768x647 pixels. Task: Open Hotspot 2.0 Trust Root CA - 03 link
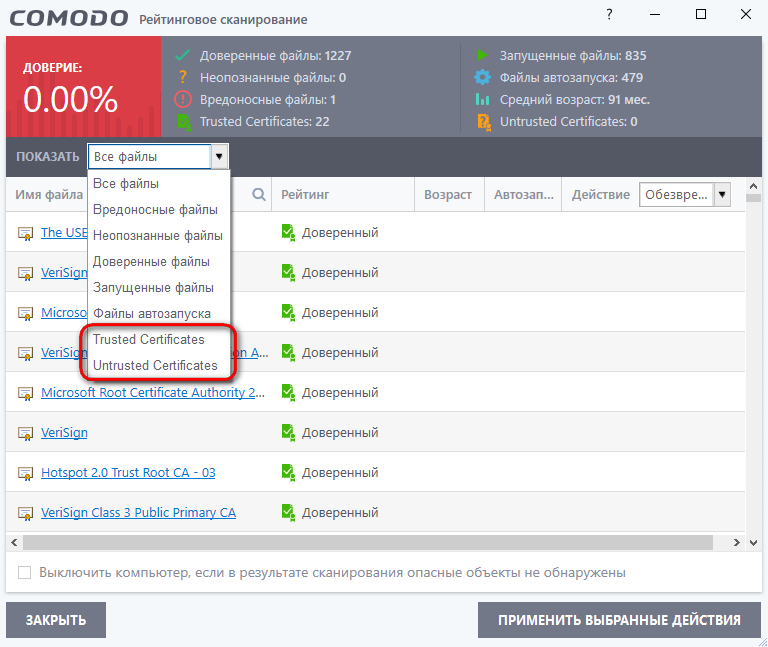[x=128, y=473]
